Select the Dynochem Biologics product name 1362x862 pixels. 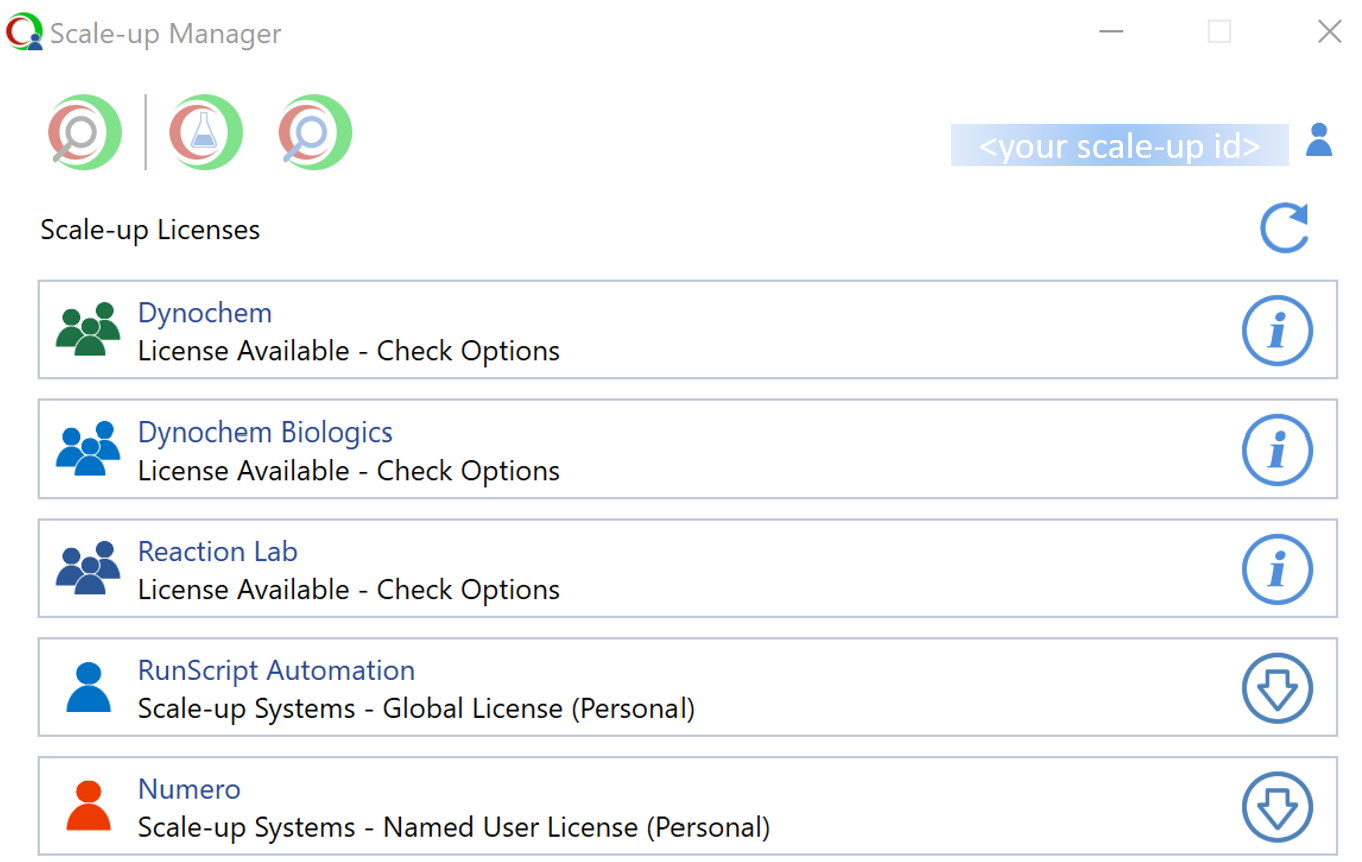pyautogui.click(x=265, y=432)
